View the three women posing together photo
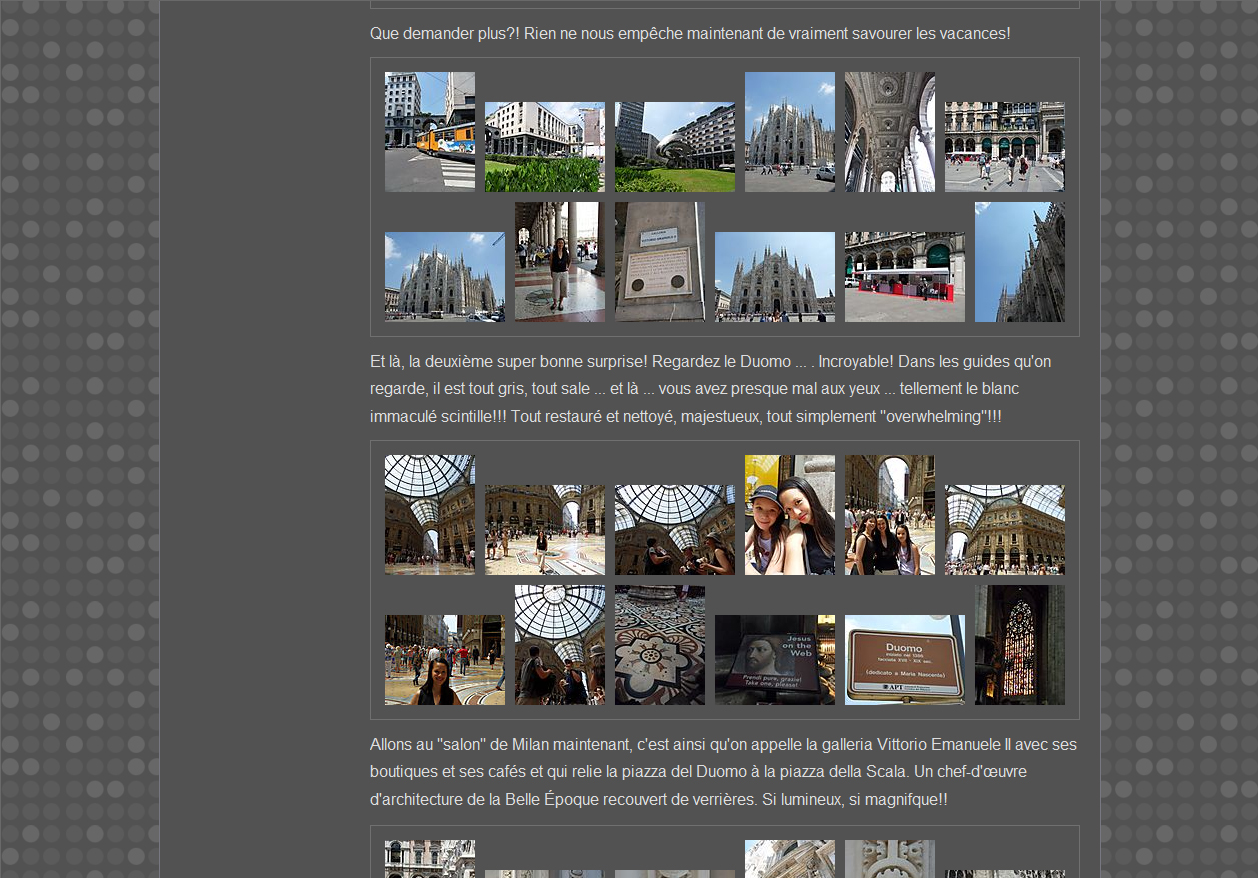Viewport: 1258px width, 878px height. pos(889,514)
